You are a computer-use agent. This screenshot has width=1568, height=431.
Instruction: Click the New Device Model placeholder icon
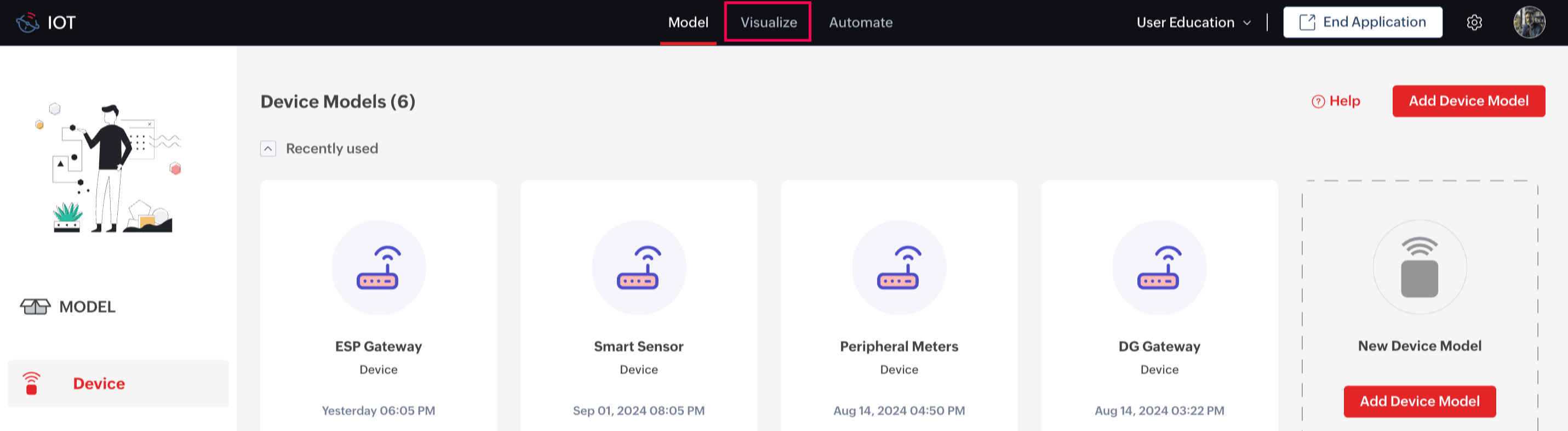pos(1420,268)
